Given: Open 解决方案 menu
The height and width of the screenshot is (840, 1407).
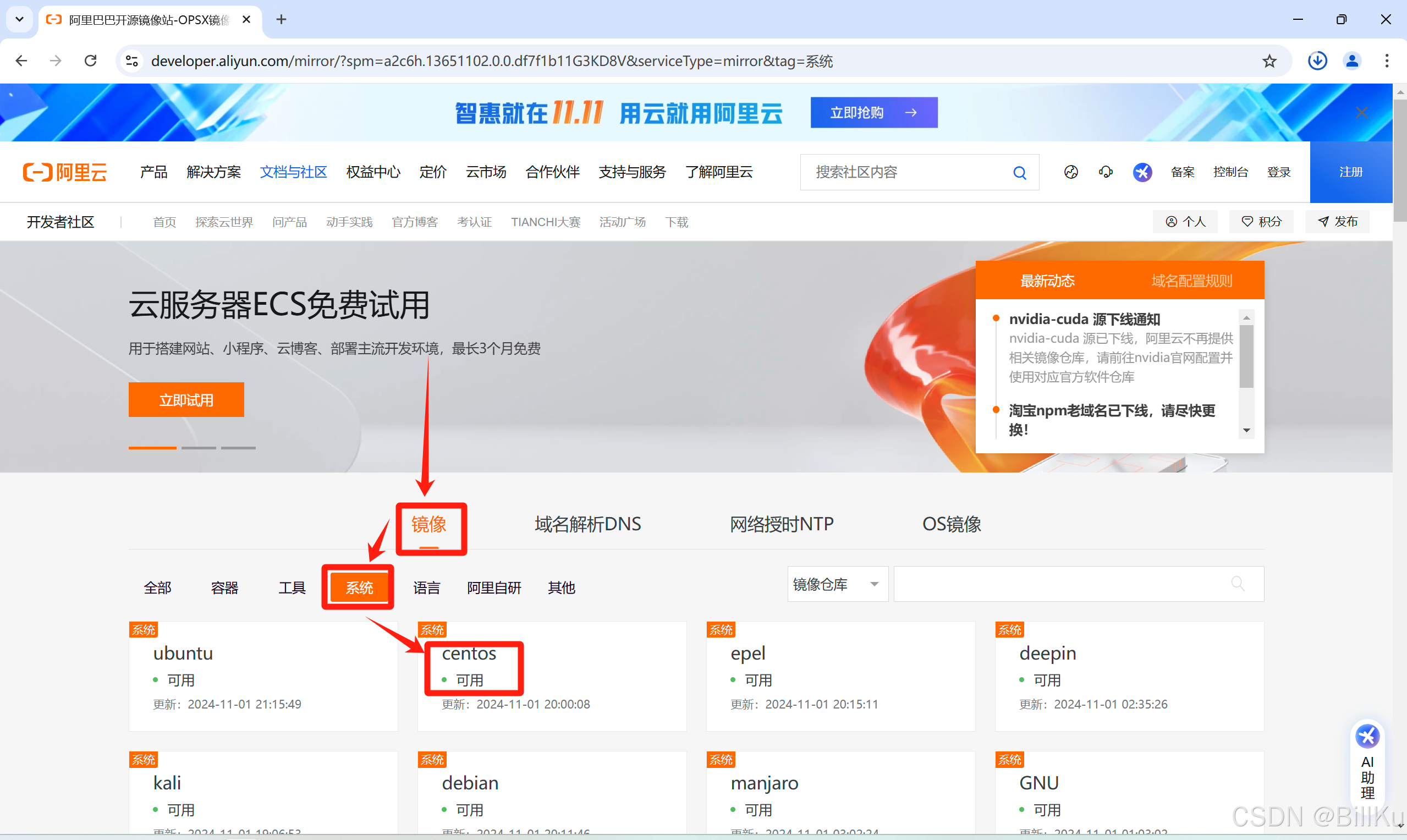Looking at the screenshot, I should coord(213,172).
